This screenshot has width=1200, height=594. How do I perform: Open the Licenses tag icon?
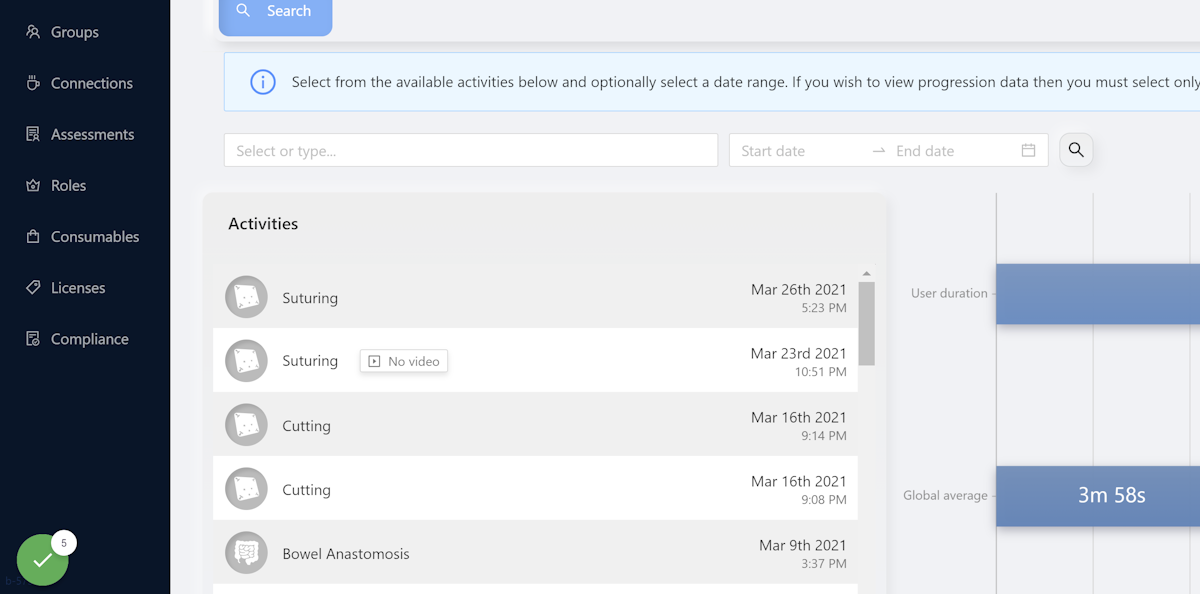point(33,287)
